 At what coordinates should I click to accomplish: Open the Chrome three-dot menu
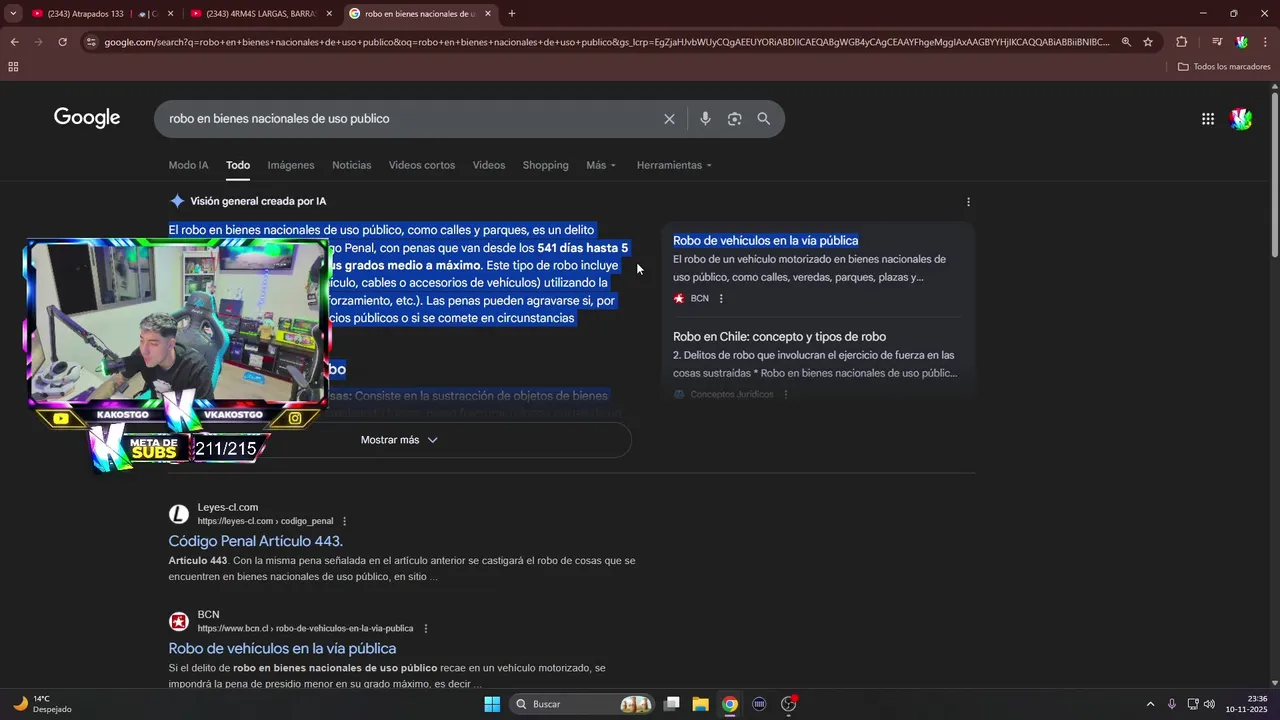tap(1265, 42)
